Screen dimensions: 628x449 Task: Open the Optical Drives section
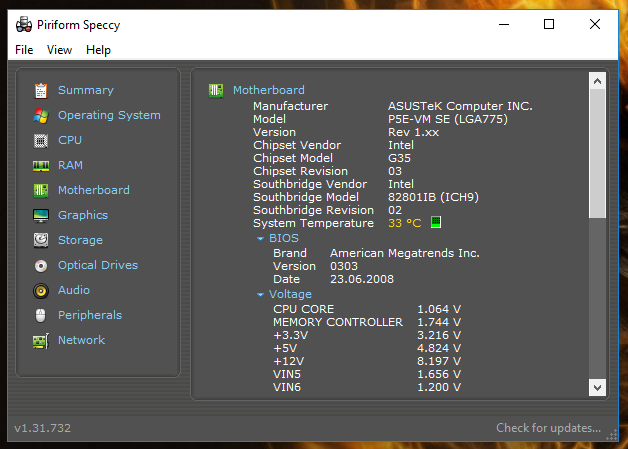coord(98,265)
